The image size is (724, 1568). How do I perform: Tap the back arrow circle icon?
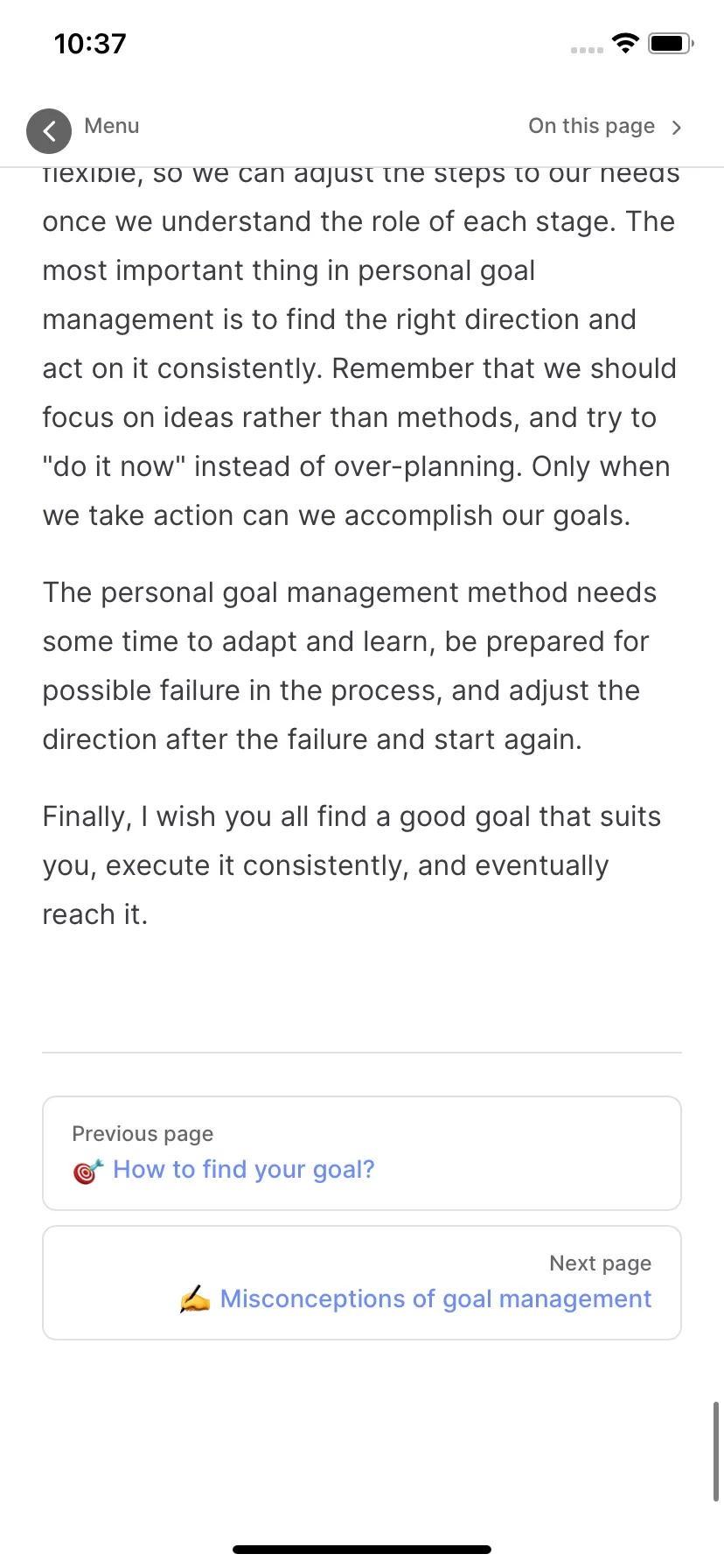pyautogui.click(x=49, y=131)
